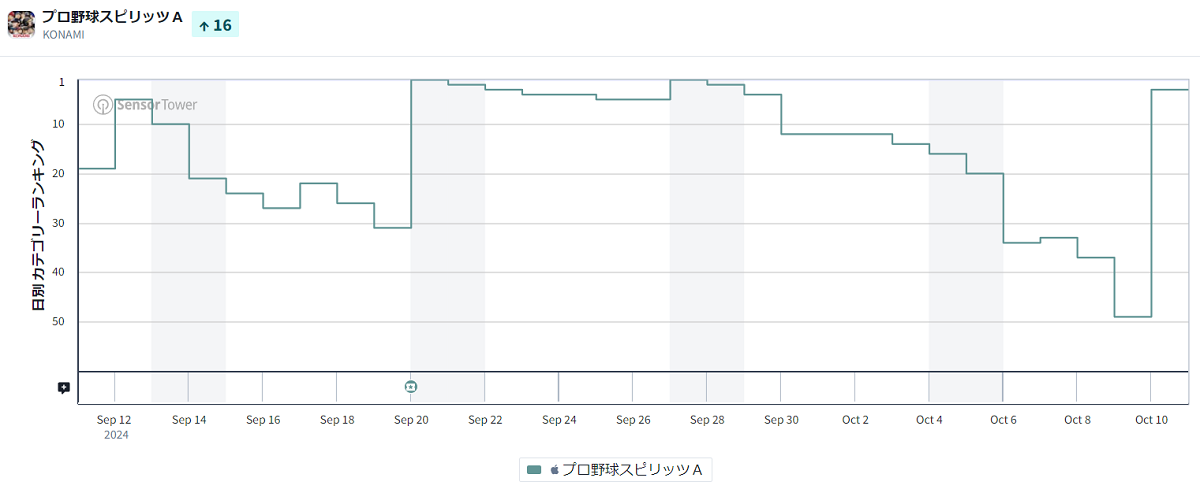Open the KONAMI publisher link
This screenshot has width=1200, height=489.
pyautogui.click(x=63, y=35)
